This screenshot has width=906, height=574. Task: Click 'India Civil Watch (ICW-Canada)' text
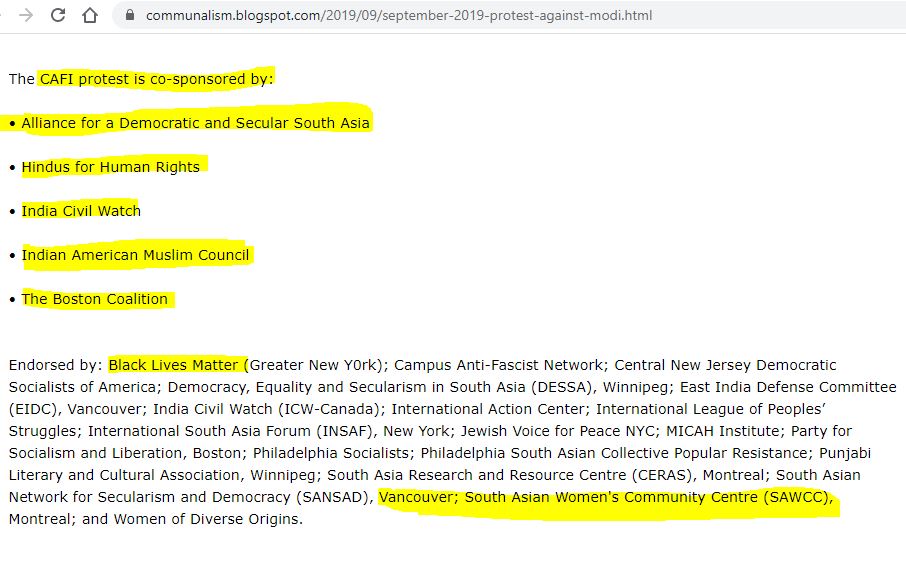click(266, 409)
